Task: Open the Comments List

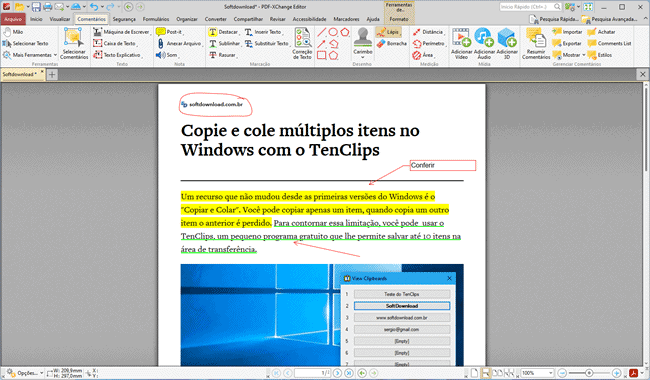Action: pos(609,44)
